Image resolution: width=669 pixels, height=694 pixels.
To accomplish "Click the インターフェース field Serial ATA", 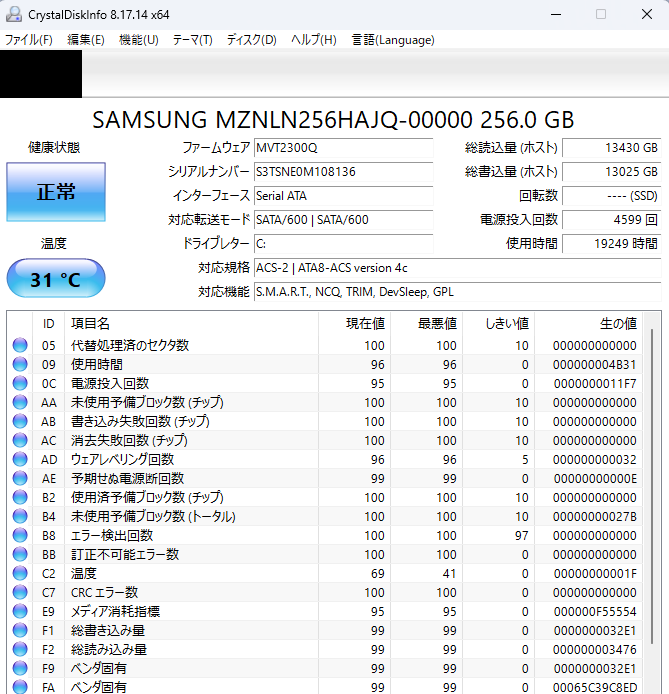I will click(344, 196).
